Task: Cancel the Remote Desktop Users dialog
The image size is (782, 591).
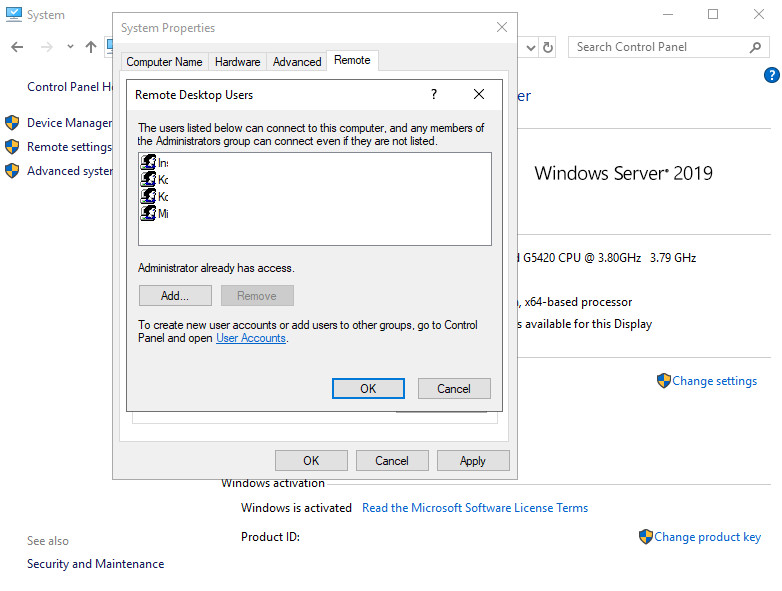Action: click(453, 388)
